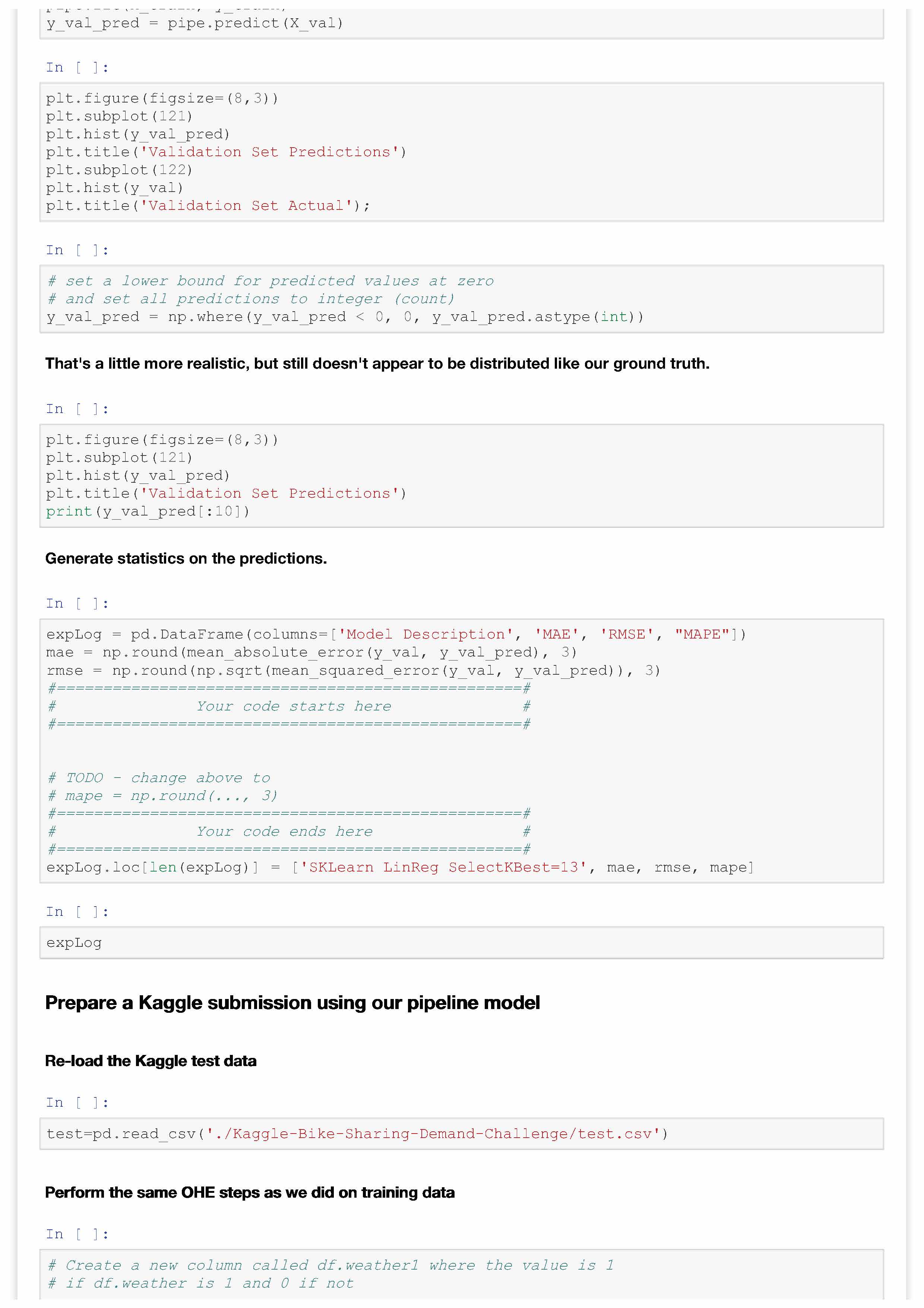Click the test=pd.read_csv code cell
924x1308 pixels.
[x=461, y=1134]
